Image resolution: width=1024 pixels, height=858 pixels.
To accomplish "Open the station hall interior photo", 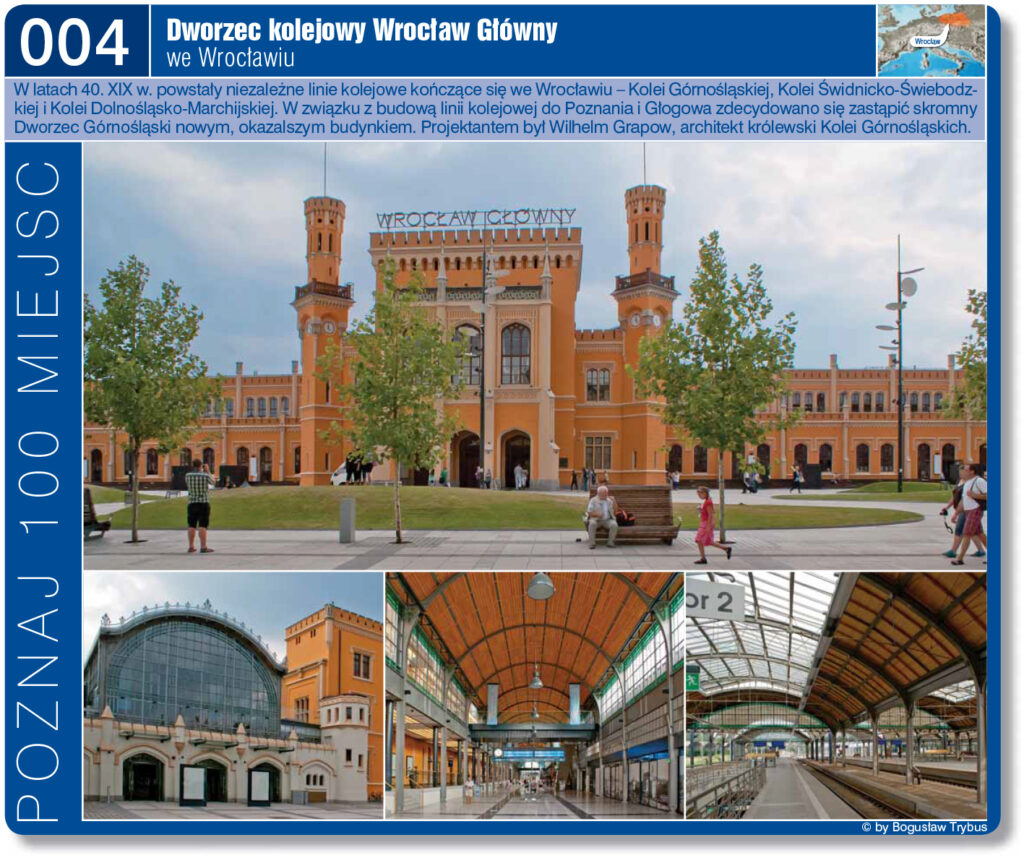I will click(534, 695).
